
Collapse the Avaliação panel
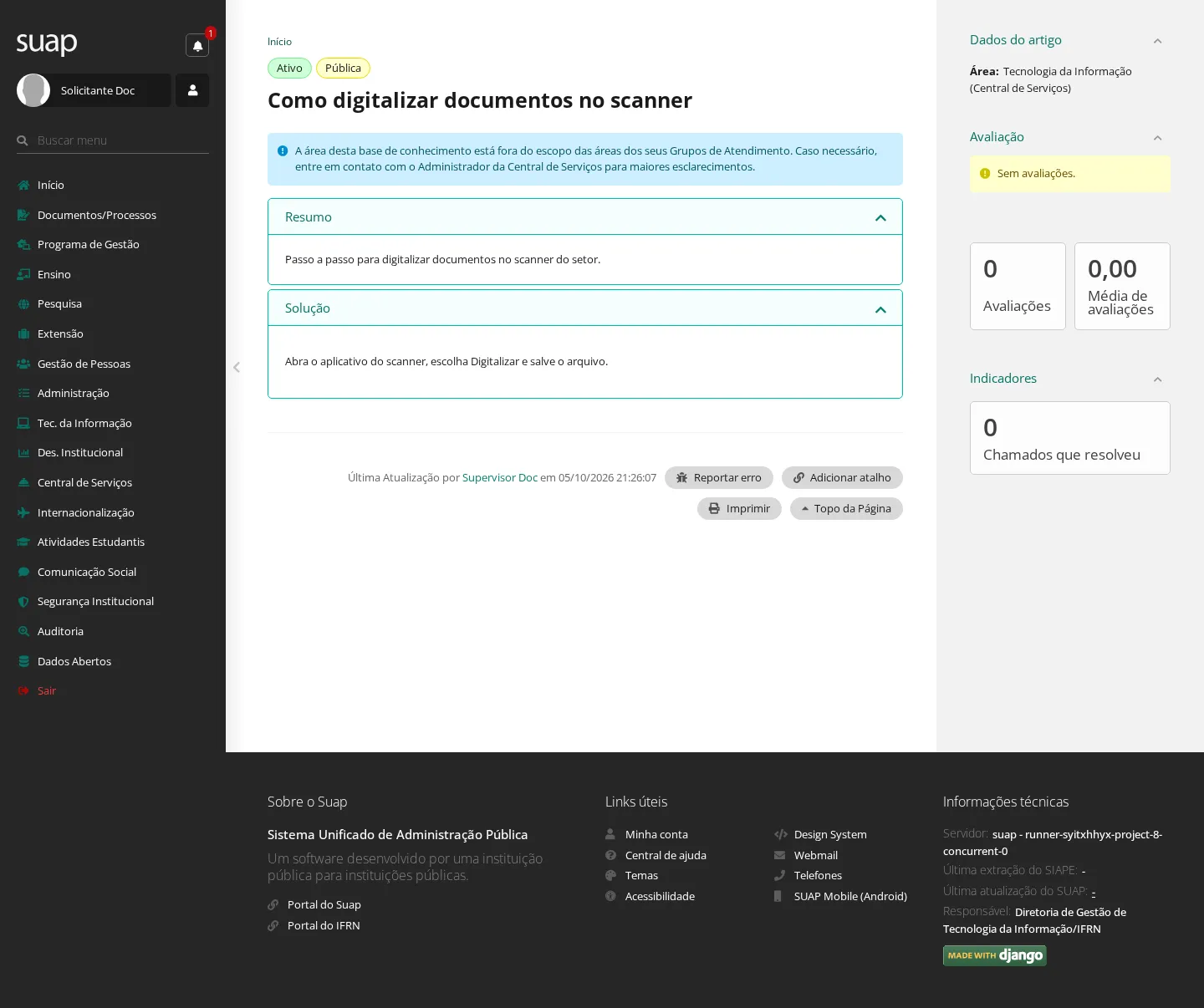(1157, 138)
